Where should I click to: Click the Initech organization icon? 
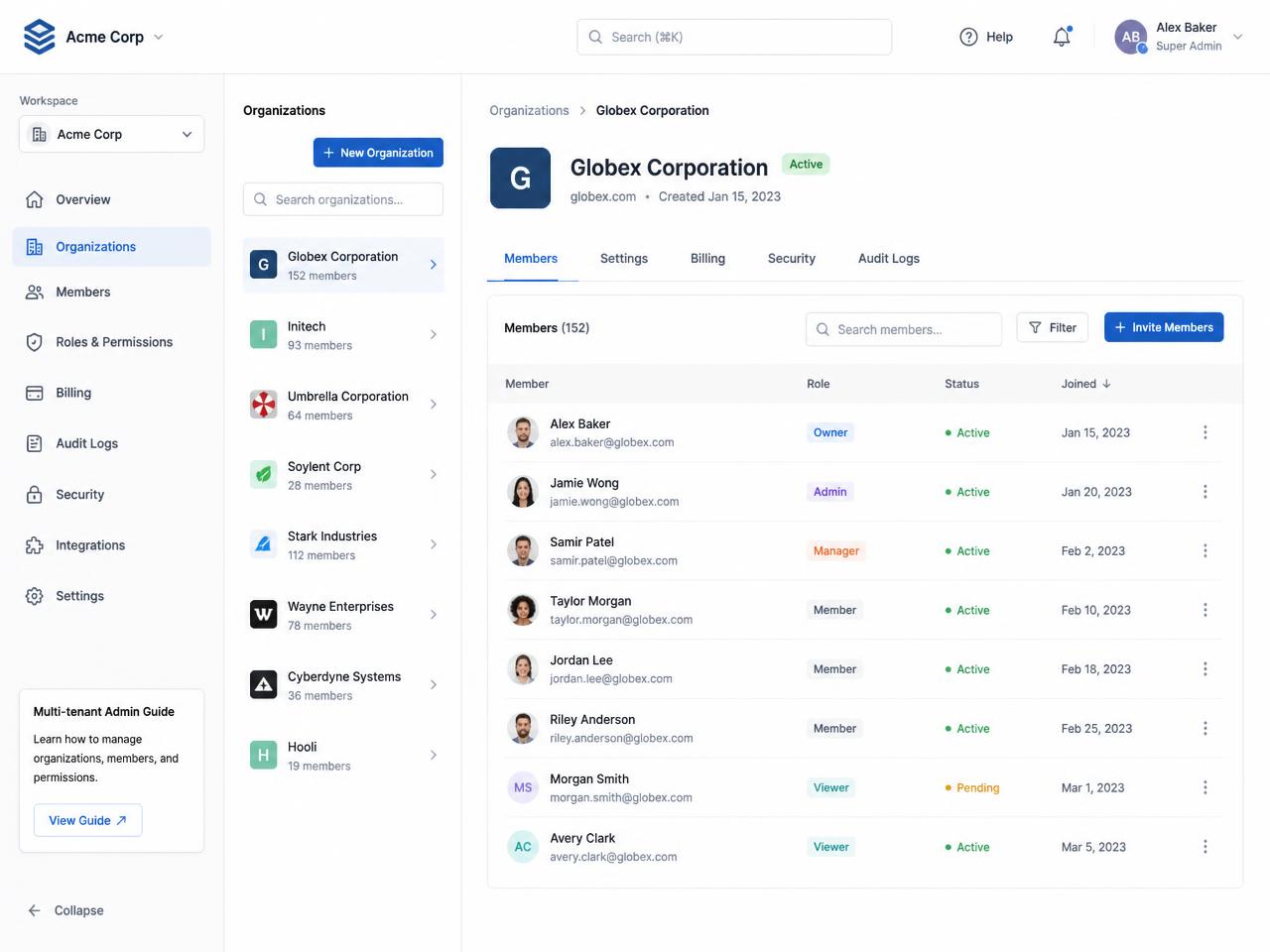click(263, 334)
